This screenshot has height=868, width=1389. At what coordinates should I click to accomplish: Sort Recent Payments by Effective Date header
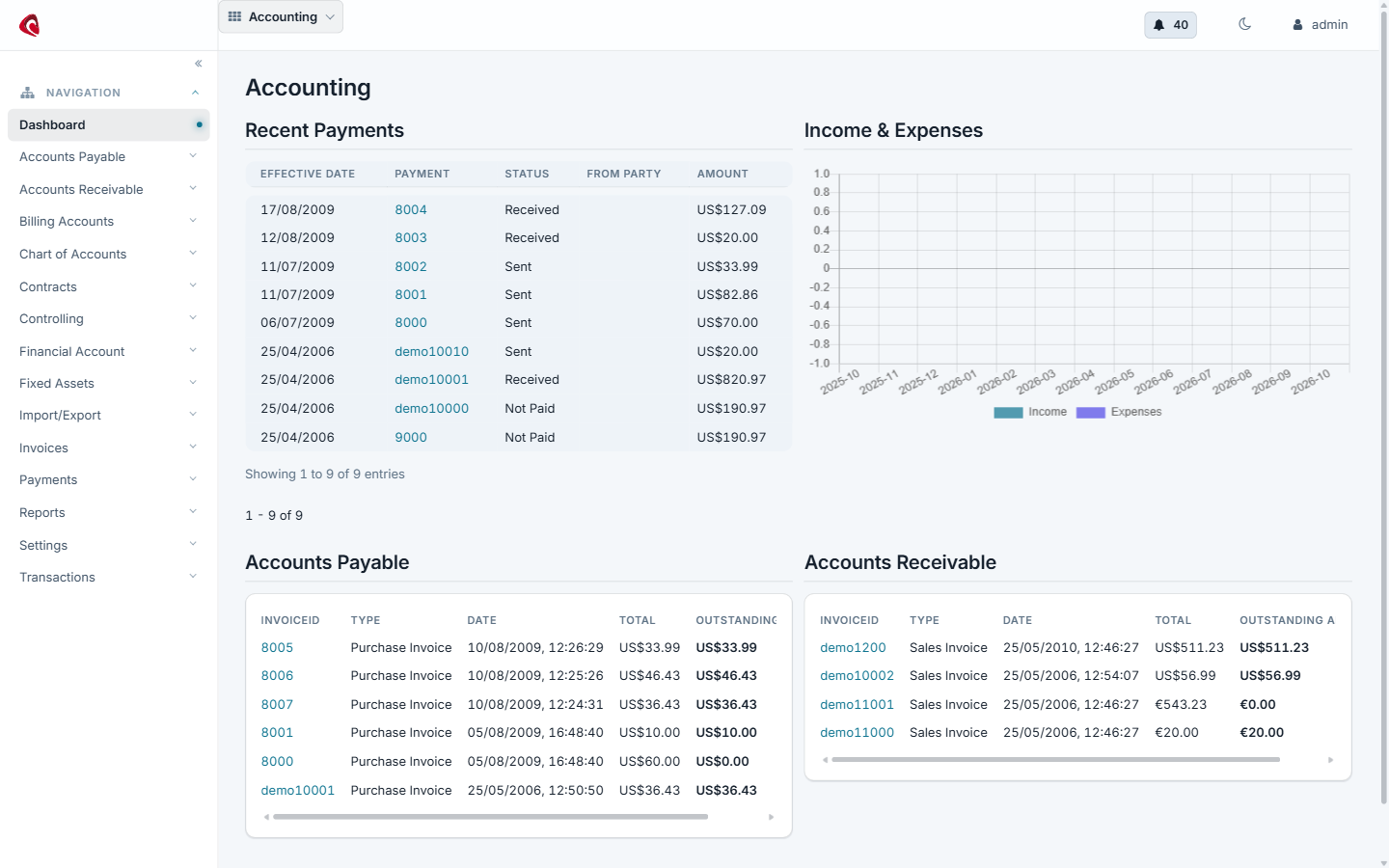click(x=308, y=174)
